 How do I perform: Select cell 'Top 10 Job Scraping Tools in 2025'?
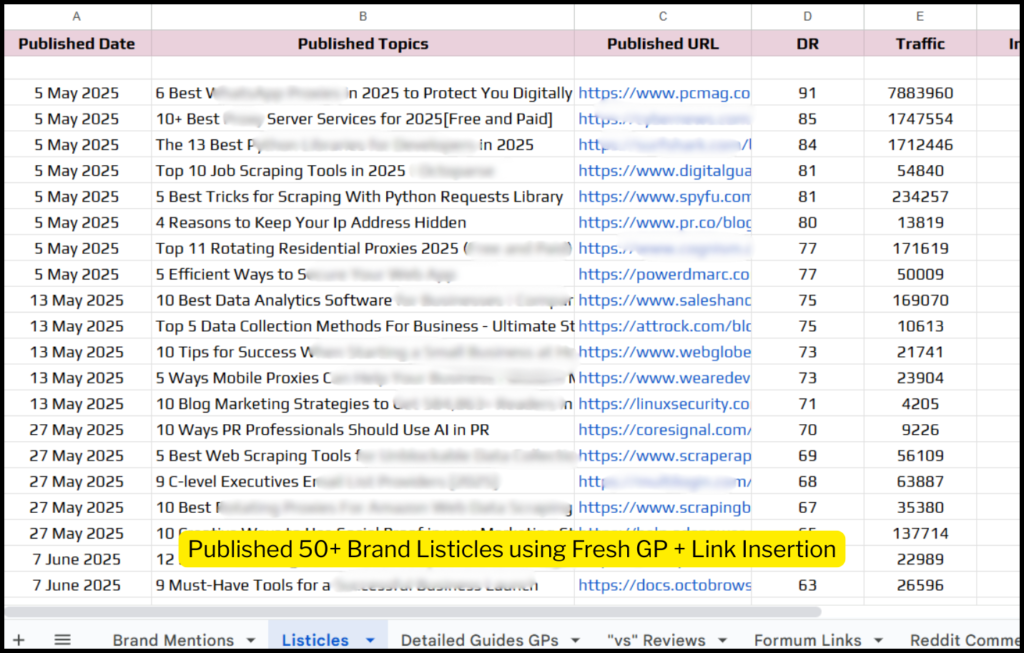pos(362,170)
